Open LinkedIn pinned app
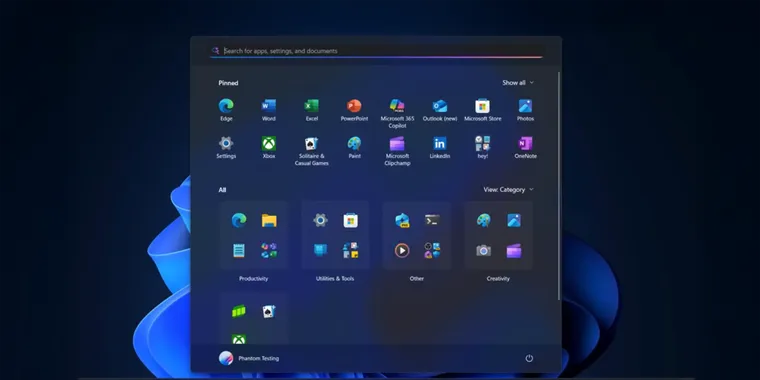This screenshot has width=760, height=380. point(440,147)
